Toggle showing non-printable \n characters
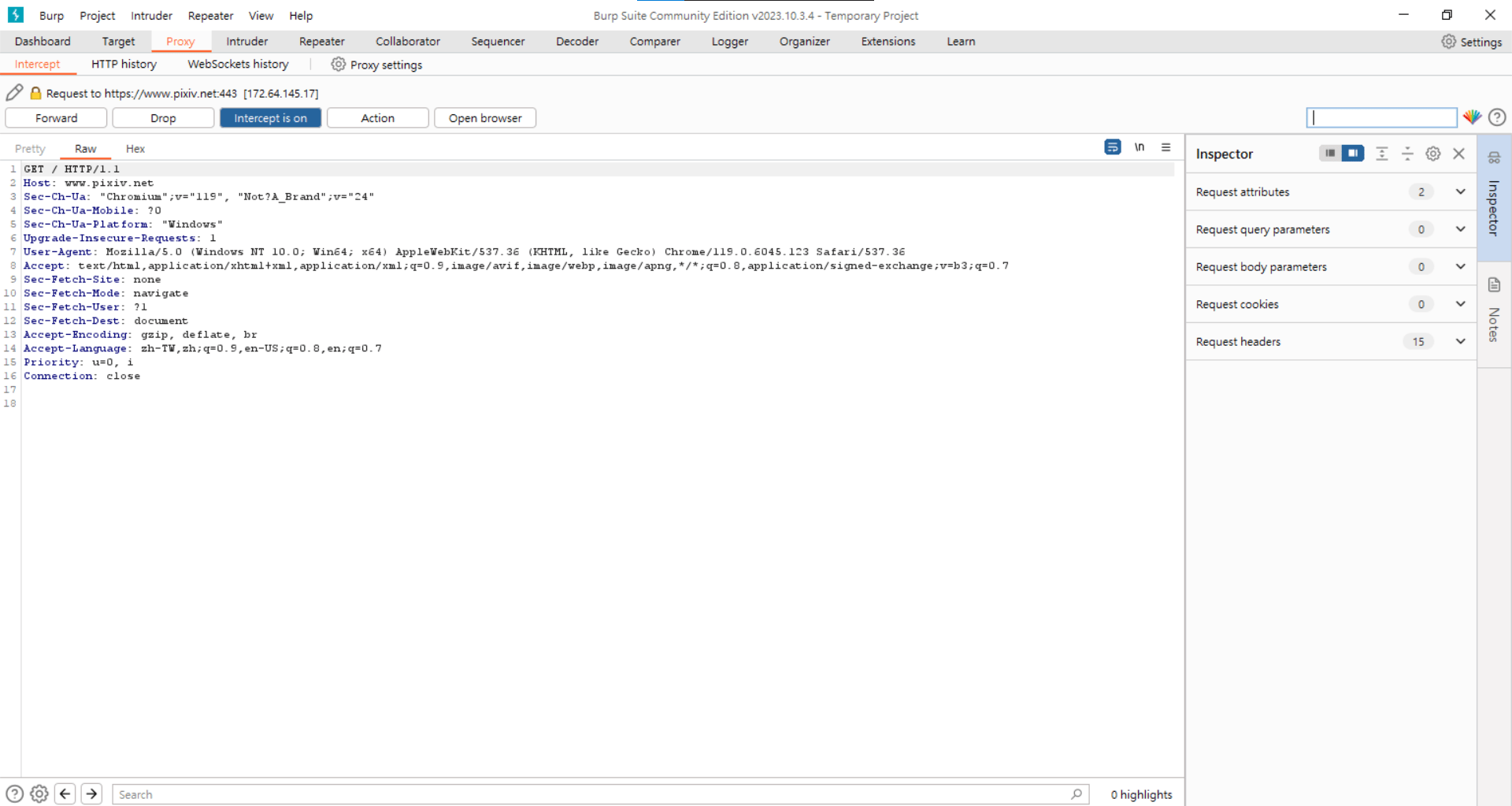 tap(1140, 147)
